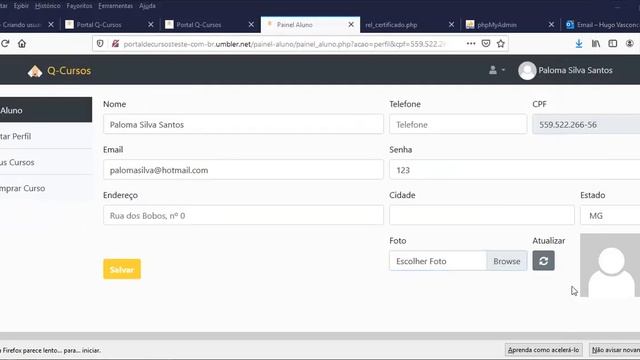Click the Aprenda como acelerá-lo button

[543, 350]
